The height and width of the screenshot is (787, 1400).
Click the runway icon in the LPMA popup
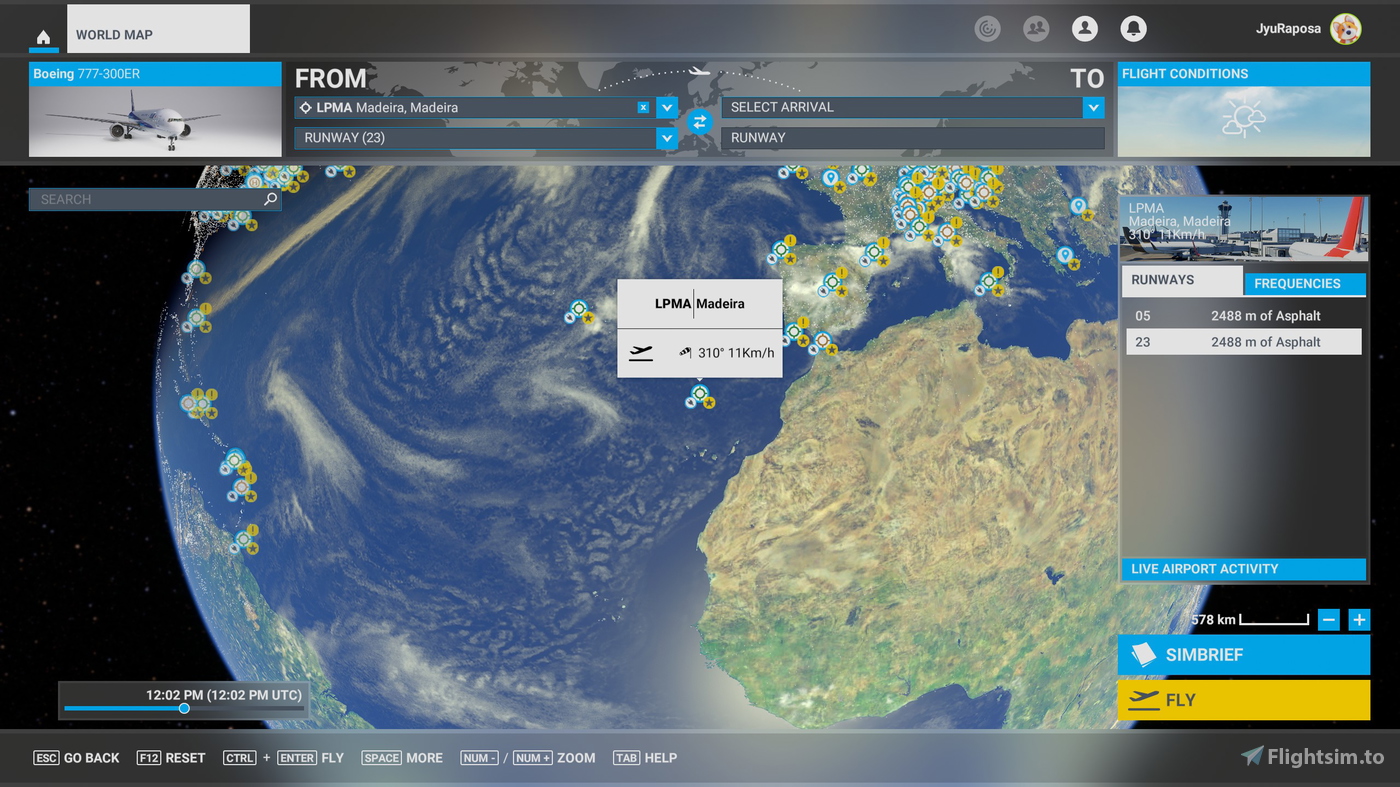click(640, 352)
